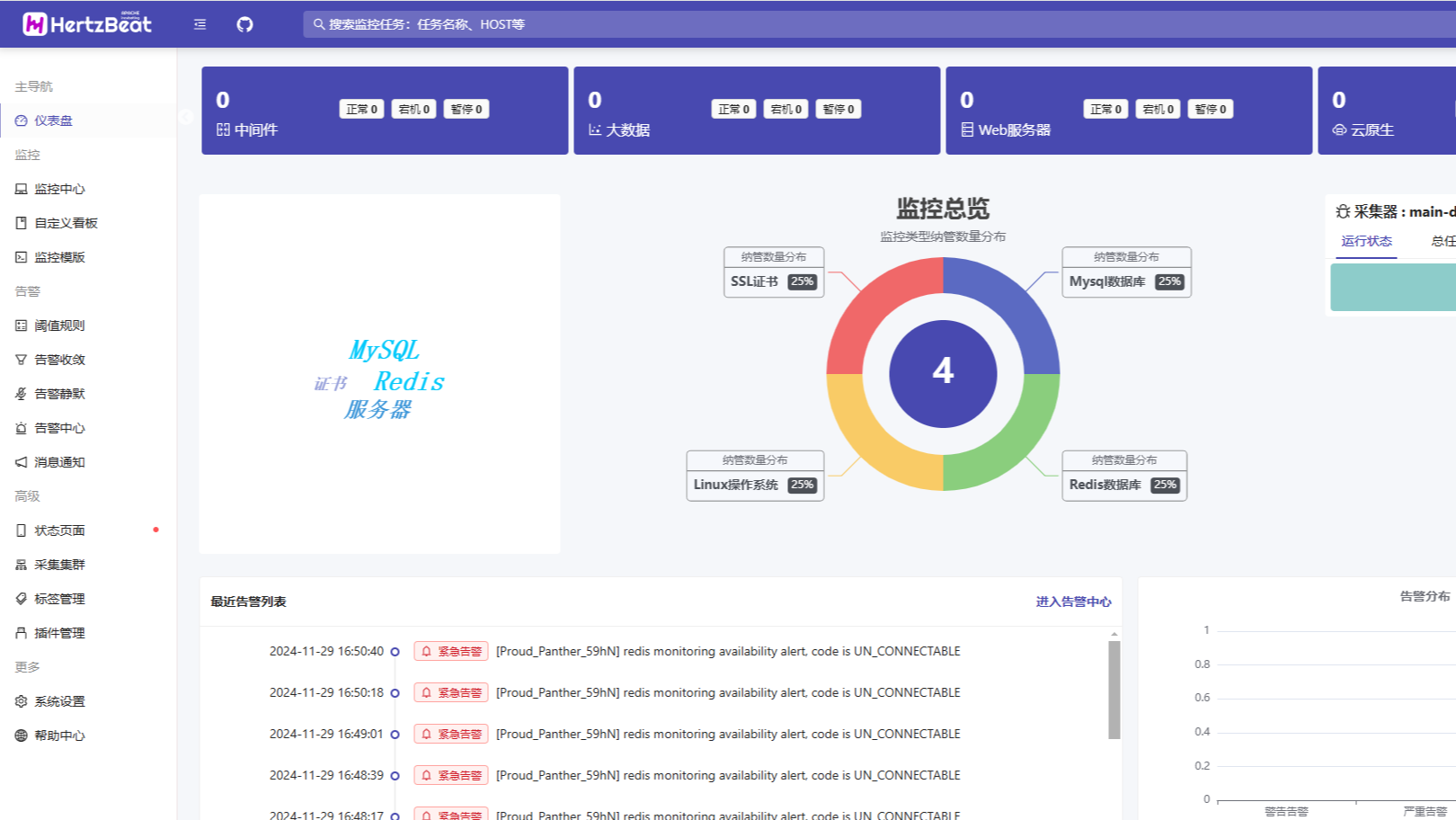Collapse sidebar with the arrow handle
Image resolution: width=1456 pixels, height=820 pixels.
(185, 117)
